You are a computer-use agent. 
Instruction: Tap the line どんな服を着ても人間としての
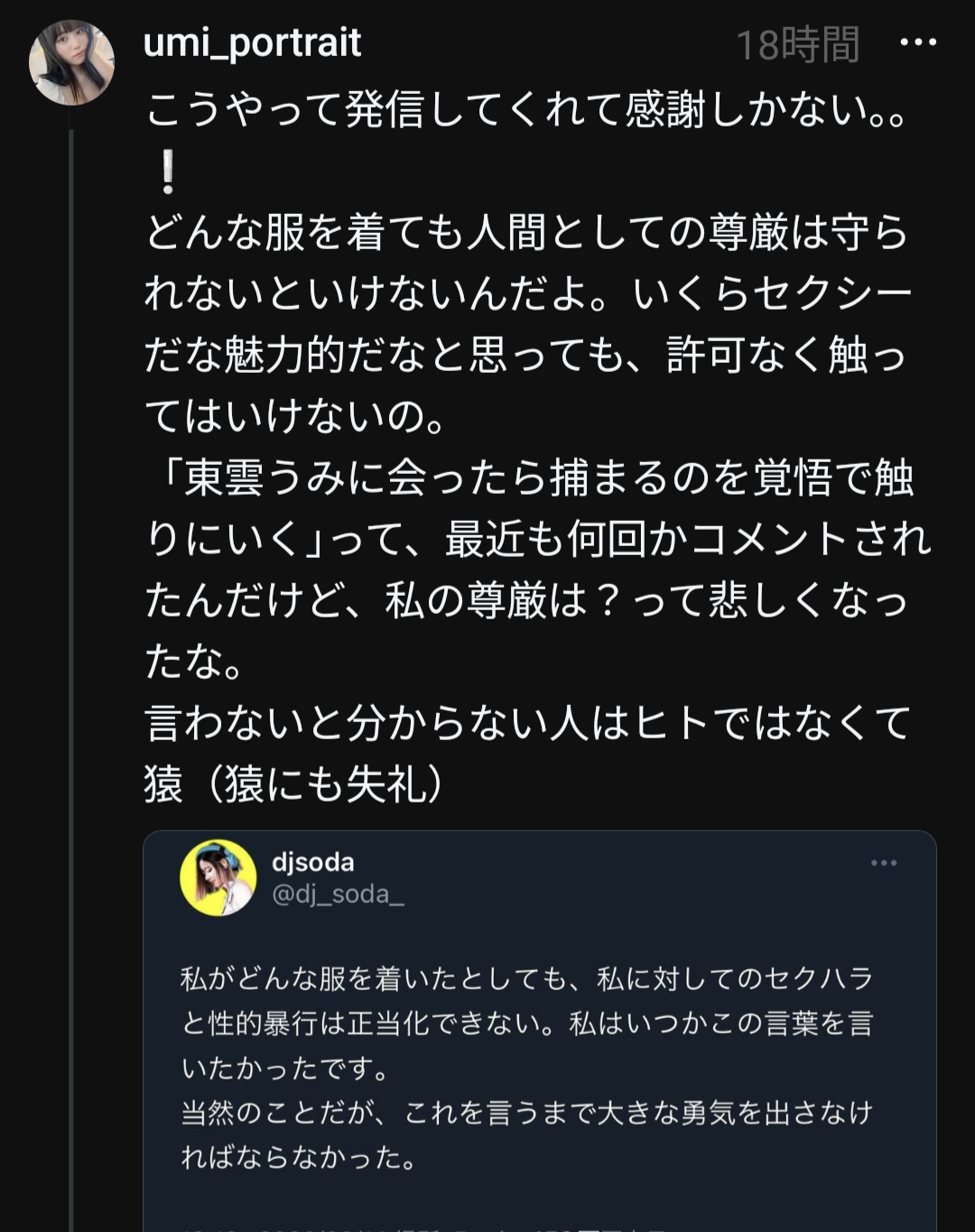(x=526, y=233)
